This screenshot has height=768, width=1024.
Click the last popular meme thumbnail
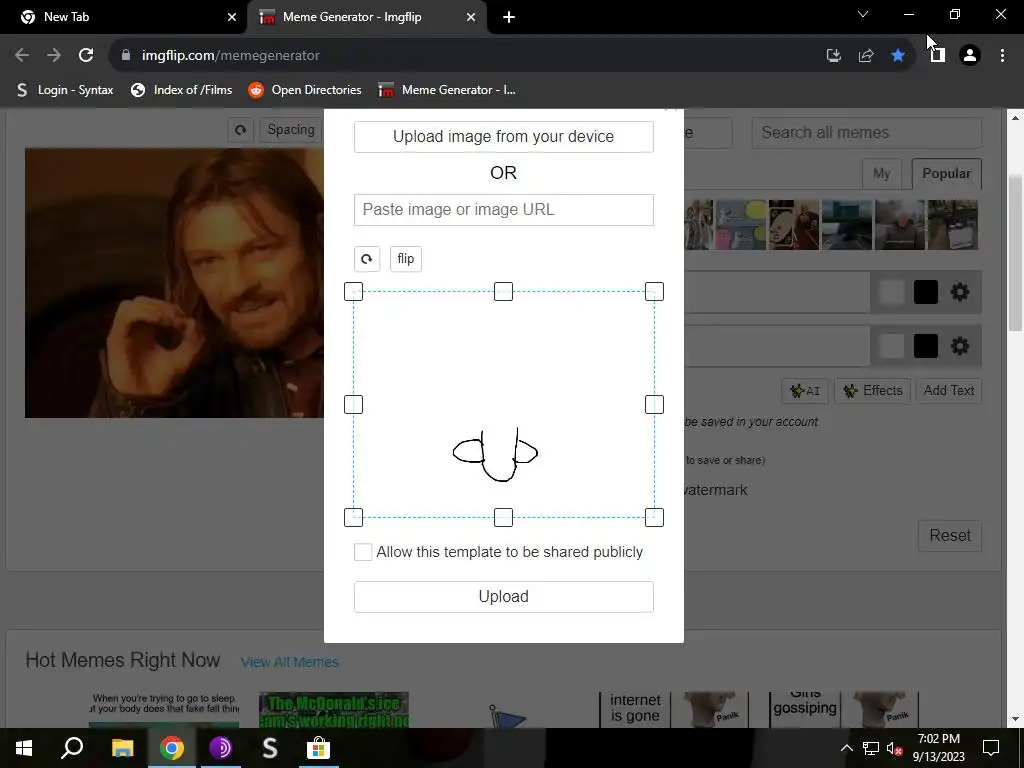[x=953, y=225]
